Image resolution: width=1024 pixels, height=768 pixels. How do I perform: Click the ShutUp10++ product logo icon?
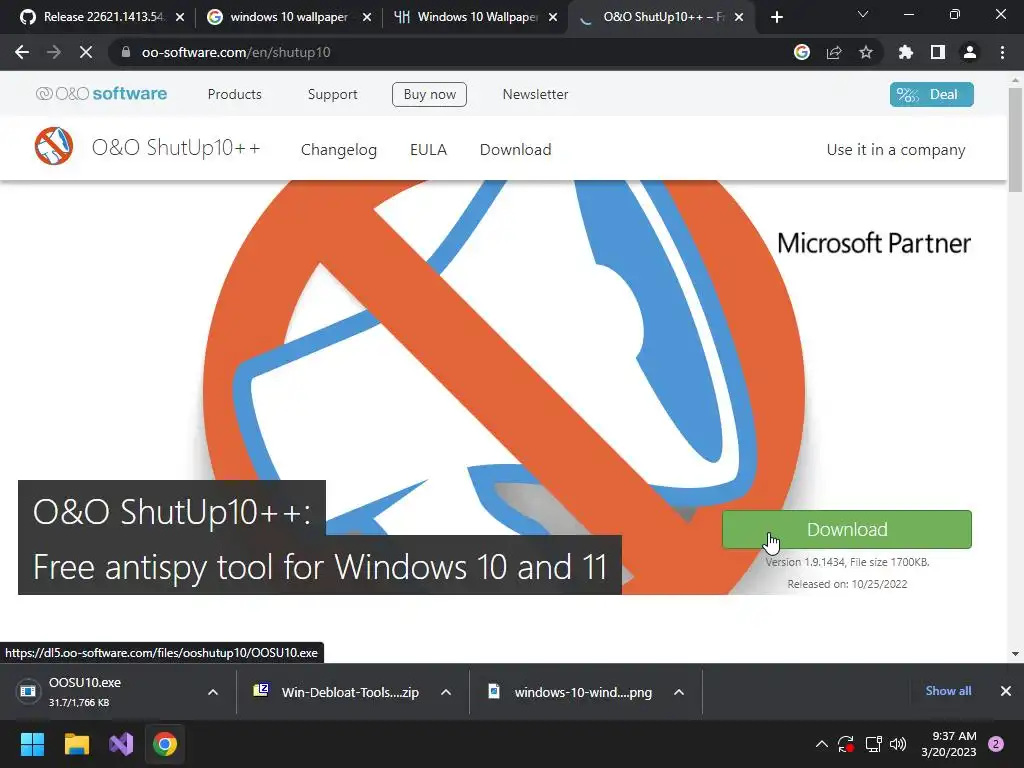pyautogui.click(x=54, y=146)
